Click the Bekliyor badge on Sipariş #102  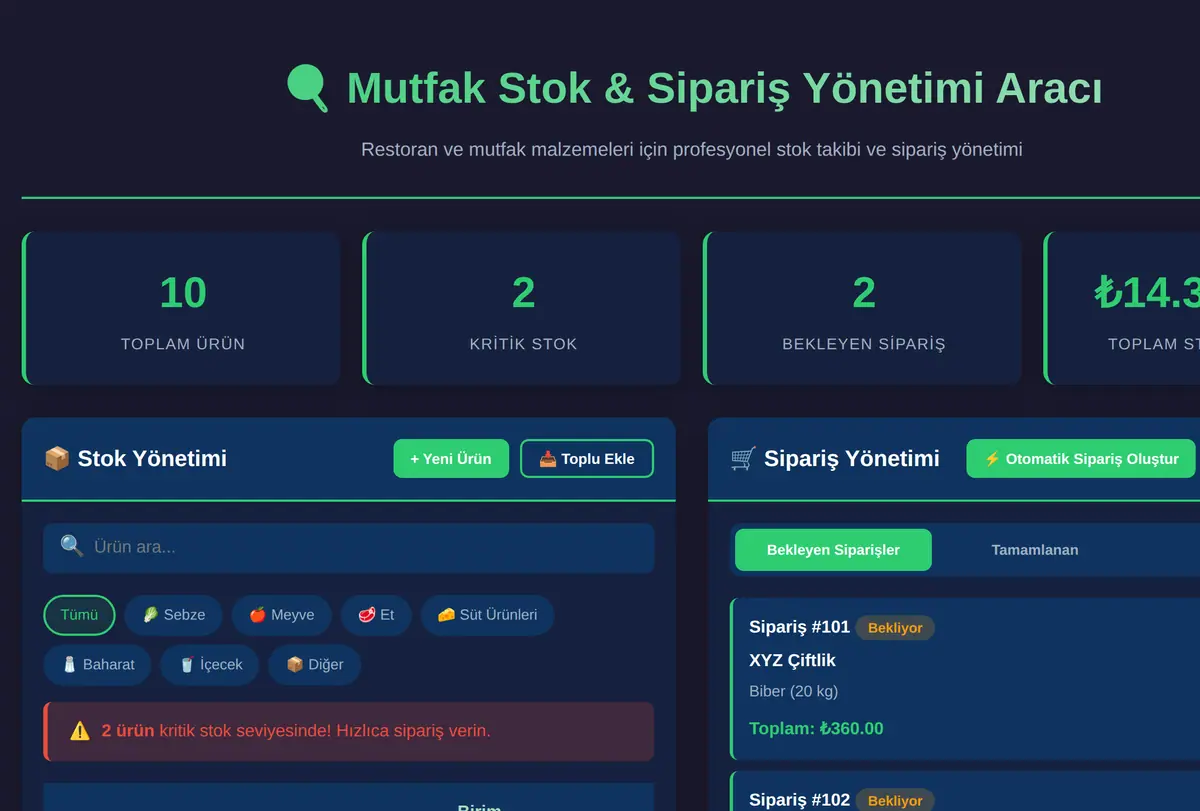click(895, 800)
